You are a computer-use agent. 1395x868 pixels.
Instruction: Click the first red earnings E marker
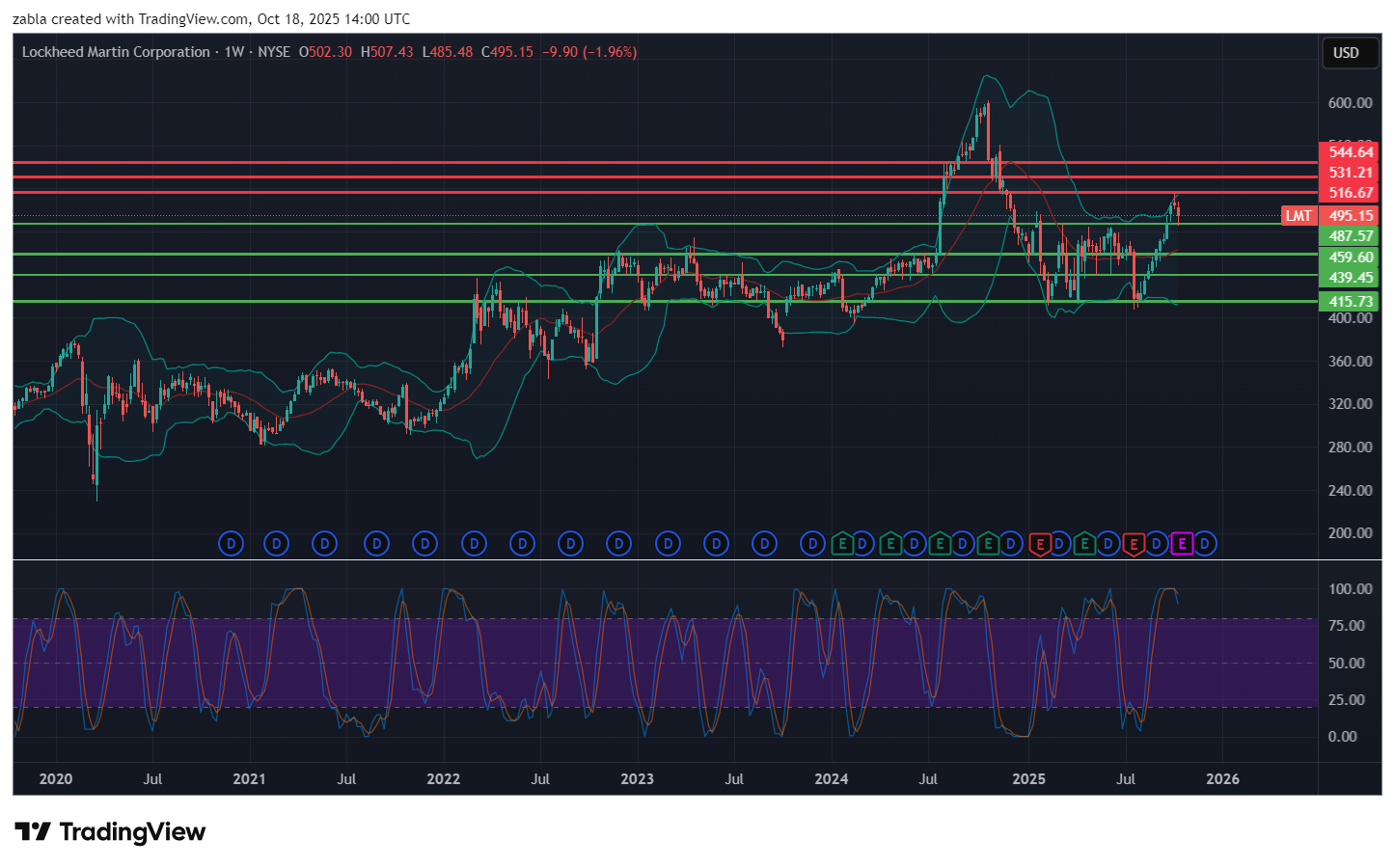point(1039,544)
